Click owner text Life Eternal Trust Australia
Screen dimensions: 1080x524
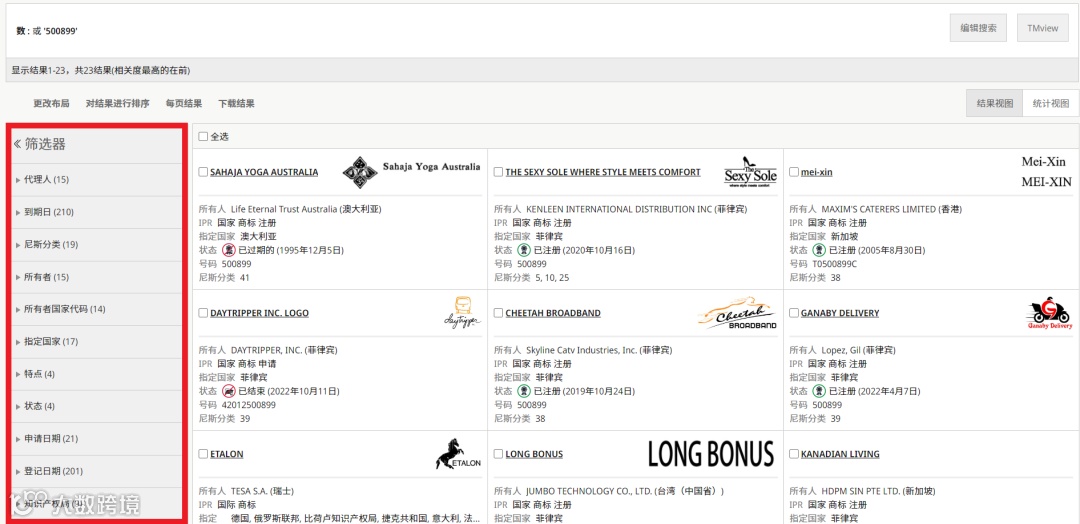[x=284, y=209]
